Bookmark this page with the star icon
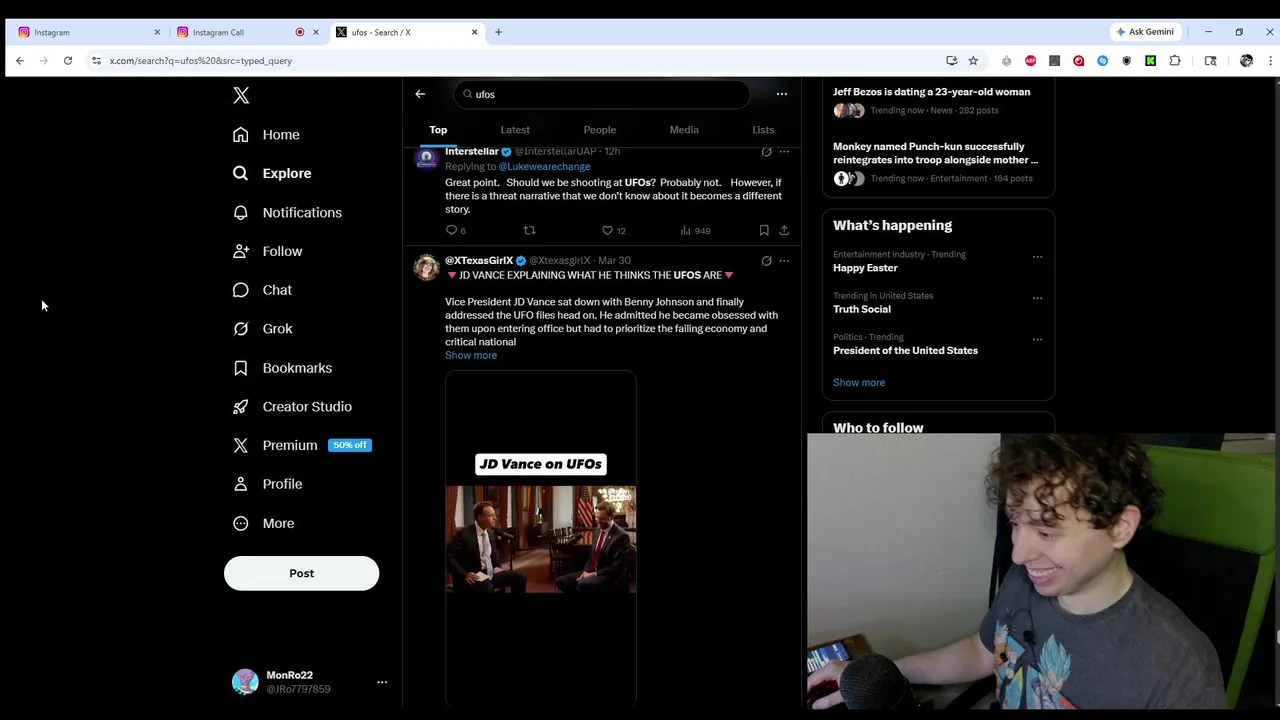This screenshot has width=1280, height=720. click(973, 61)
